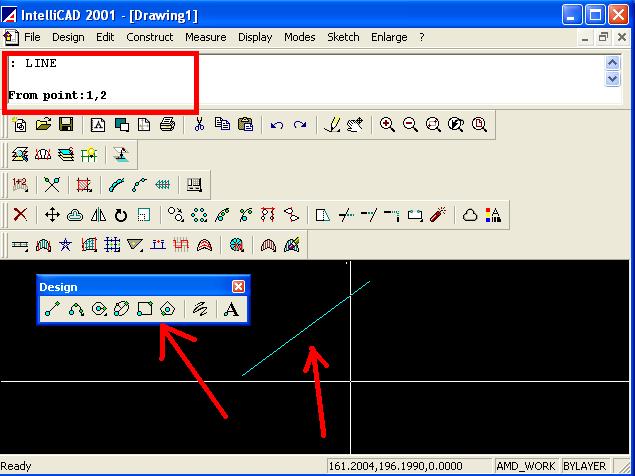Select the Move four-arrow tool
This screenshot has height=476, width=635.
pos(52,215)
